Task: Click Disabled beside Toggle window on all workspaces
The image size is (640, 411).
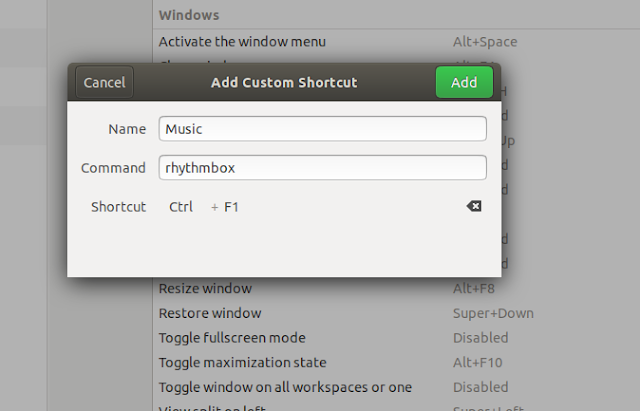Action: click(x=480, y=387)
